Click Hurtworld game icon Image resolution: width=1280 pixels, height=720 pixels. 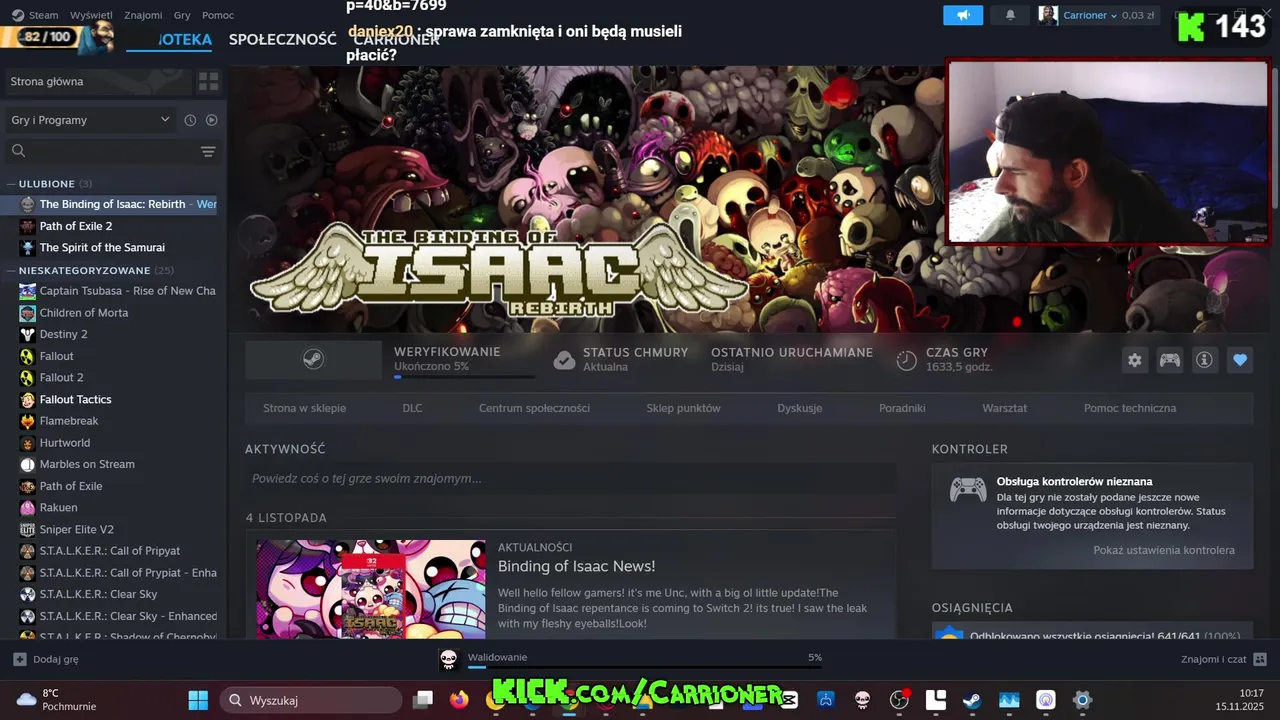28,443
